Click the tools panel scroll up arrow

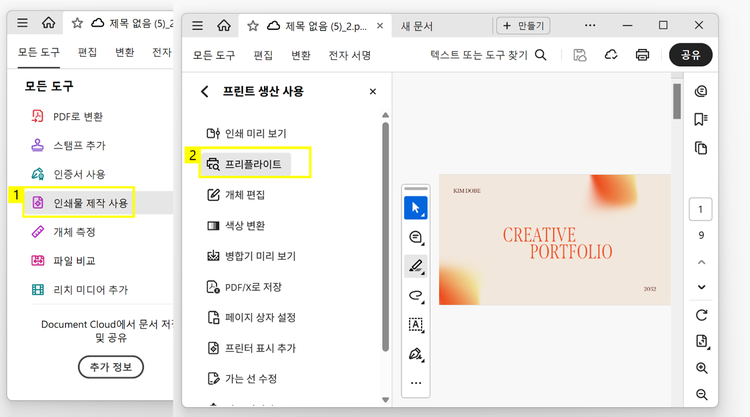[386, 115]
